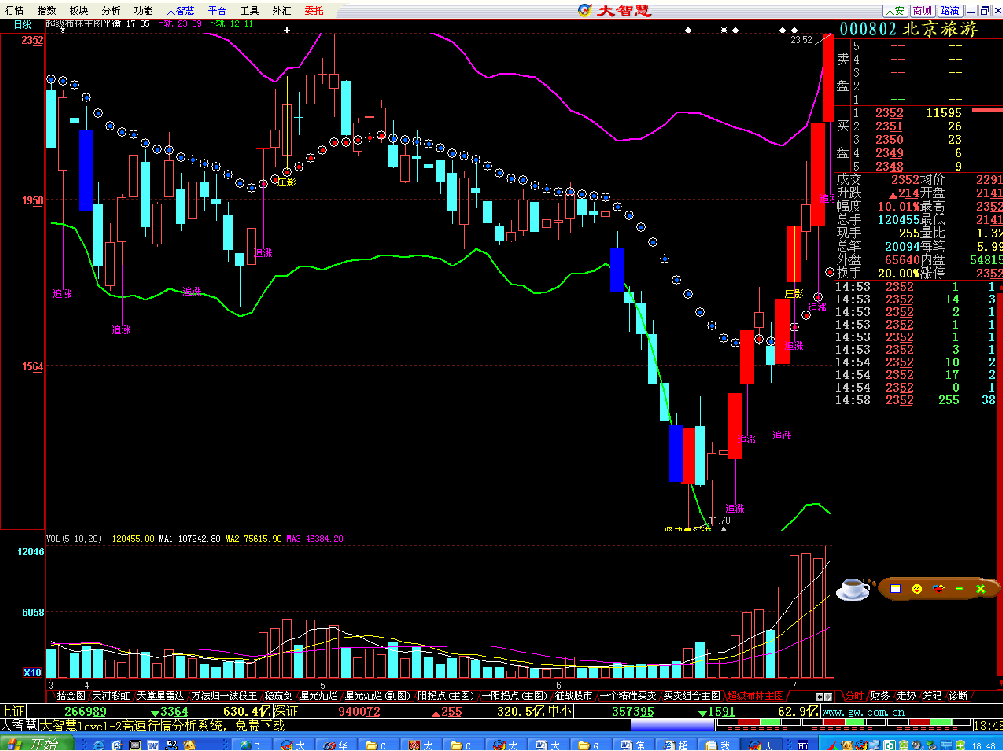The height and width of the screenshot is (751, 1003).
Task: Open the www.gw.com.cn link
Action: 863,711
